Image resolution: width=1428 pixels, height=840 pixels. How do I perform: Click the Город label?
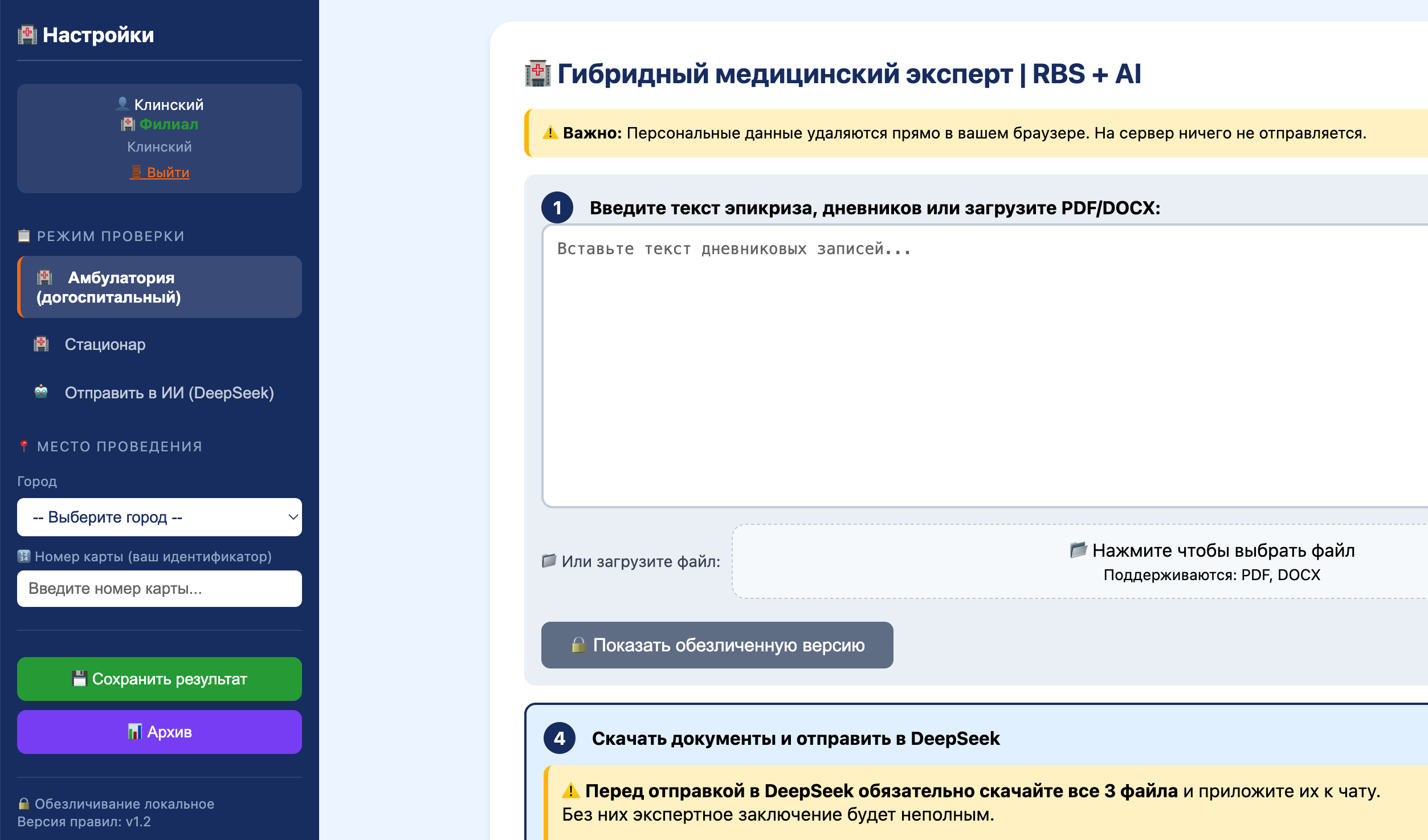37,481
